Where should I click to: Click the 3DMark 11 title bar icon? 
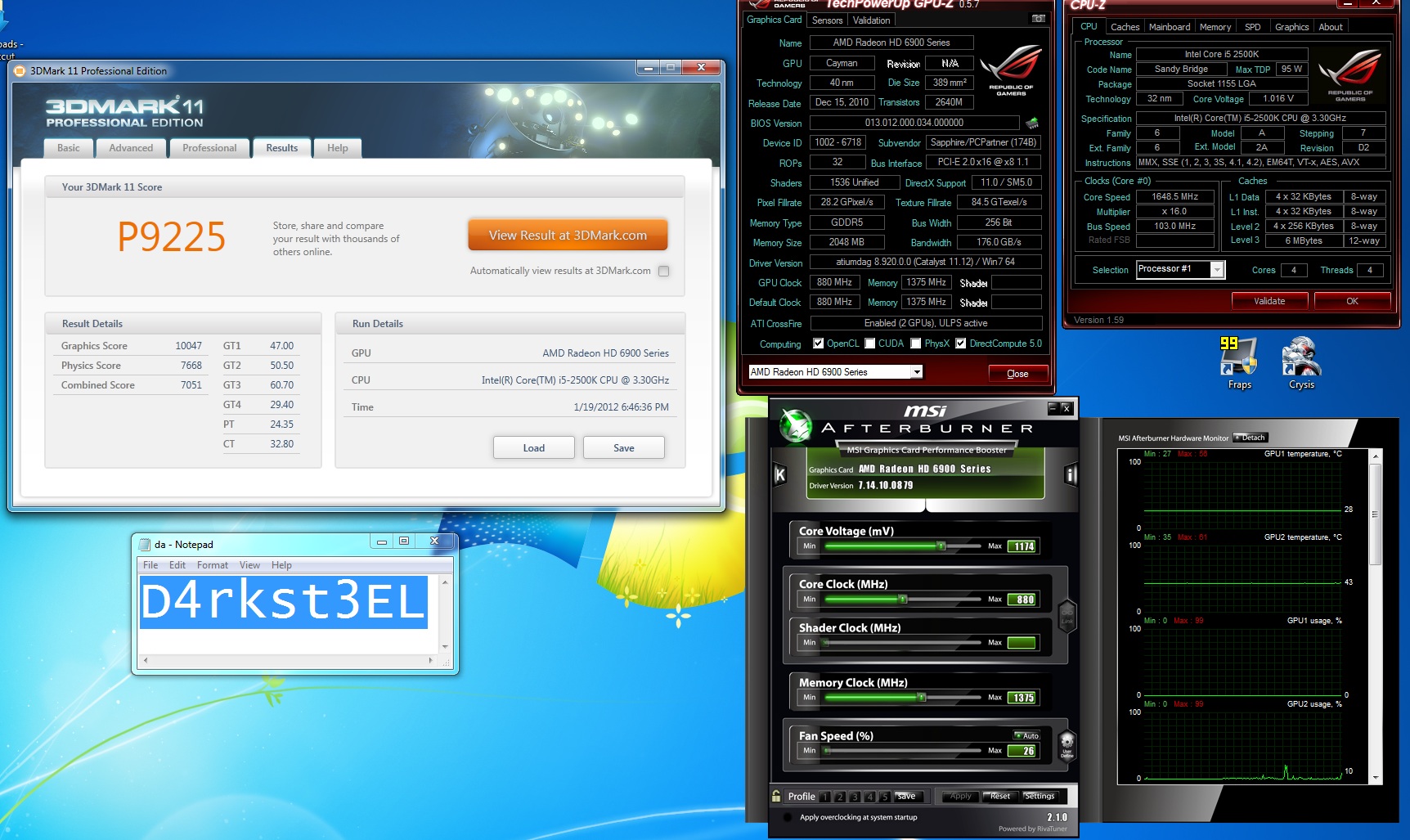point(20,71)
